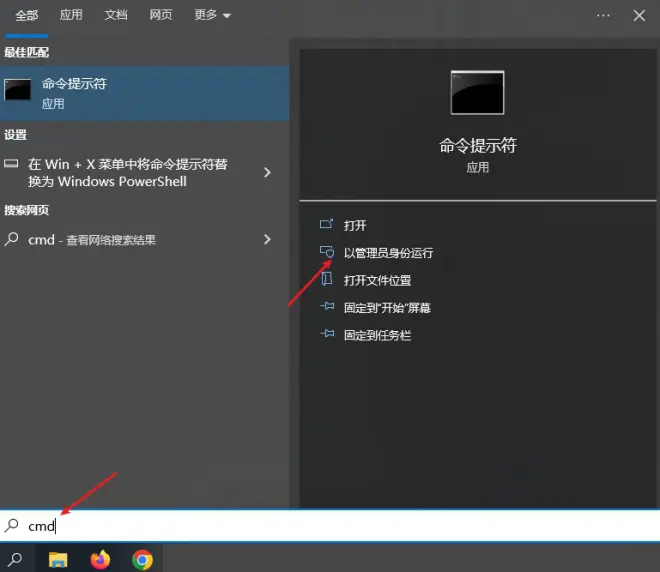Click the 最佳匹配 heading
Viewport: 660px width, 572px height.
click(27, 53)
